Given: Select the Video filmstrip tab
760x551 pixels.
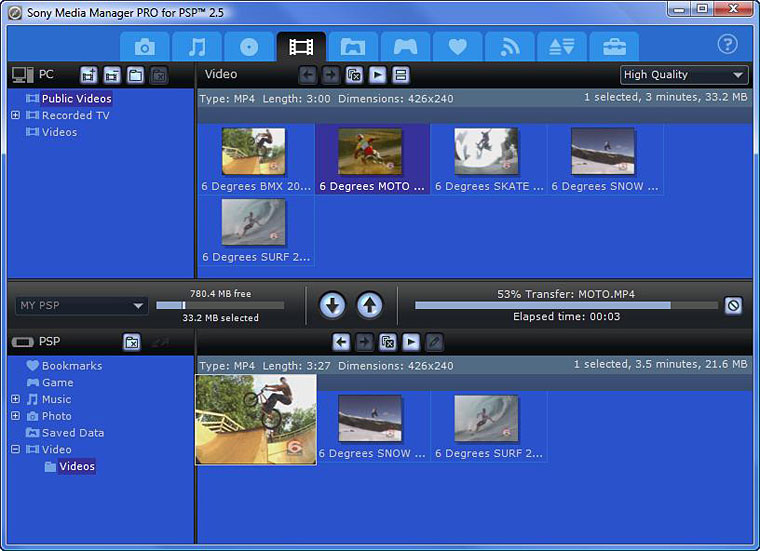Looking at the screenshot, I should click(301, 47).
